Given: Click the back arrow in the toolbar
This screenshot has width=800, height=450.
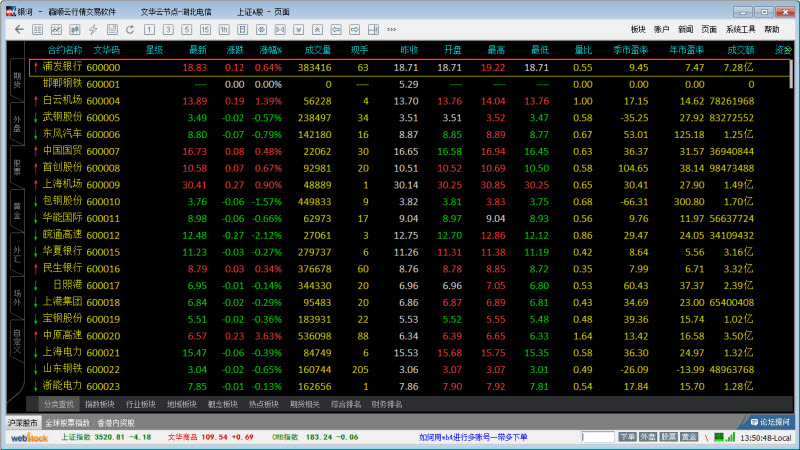Looking at the screenshot, I should pos(20,30).
